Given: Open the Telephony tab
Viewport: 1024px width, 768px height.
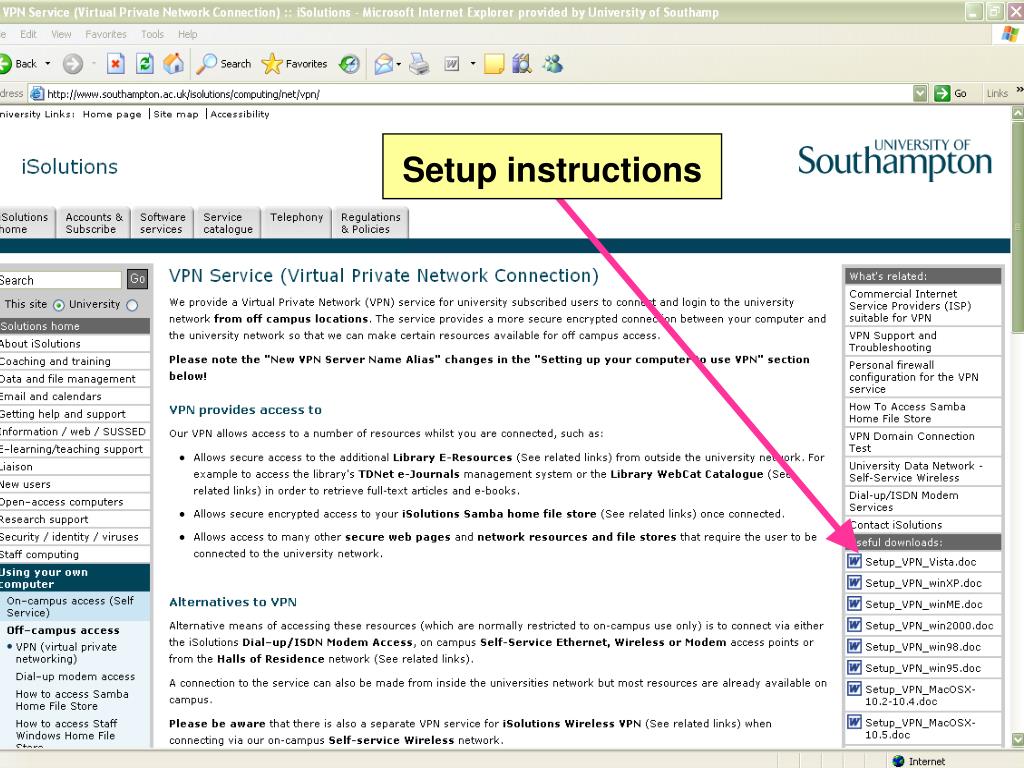Looking at the screenshot, I should coord(296,223).
